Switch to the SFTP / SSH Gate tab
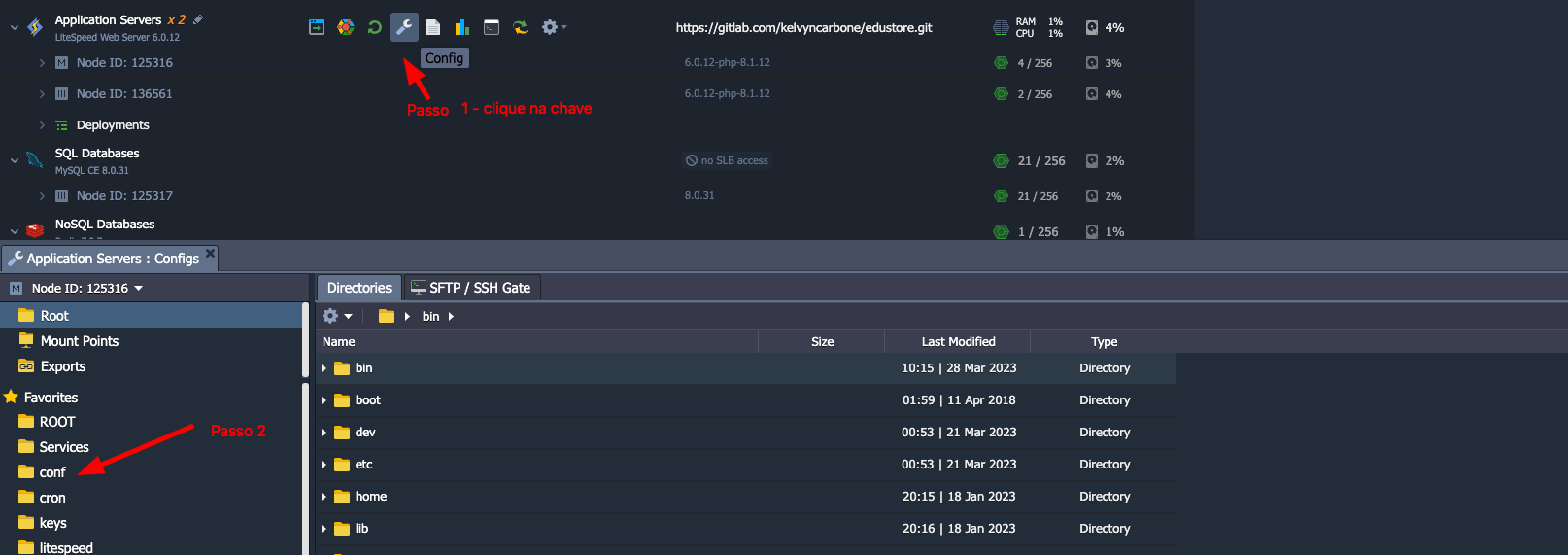Image resolution: width=1568 pixels, height=555 pixels. pyautogui.click(x=471, y=288)
